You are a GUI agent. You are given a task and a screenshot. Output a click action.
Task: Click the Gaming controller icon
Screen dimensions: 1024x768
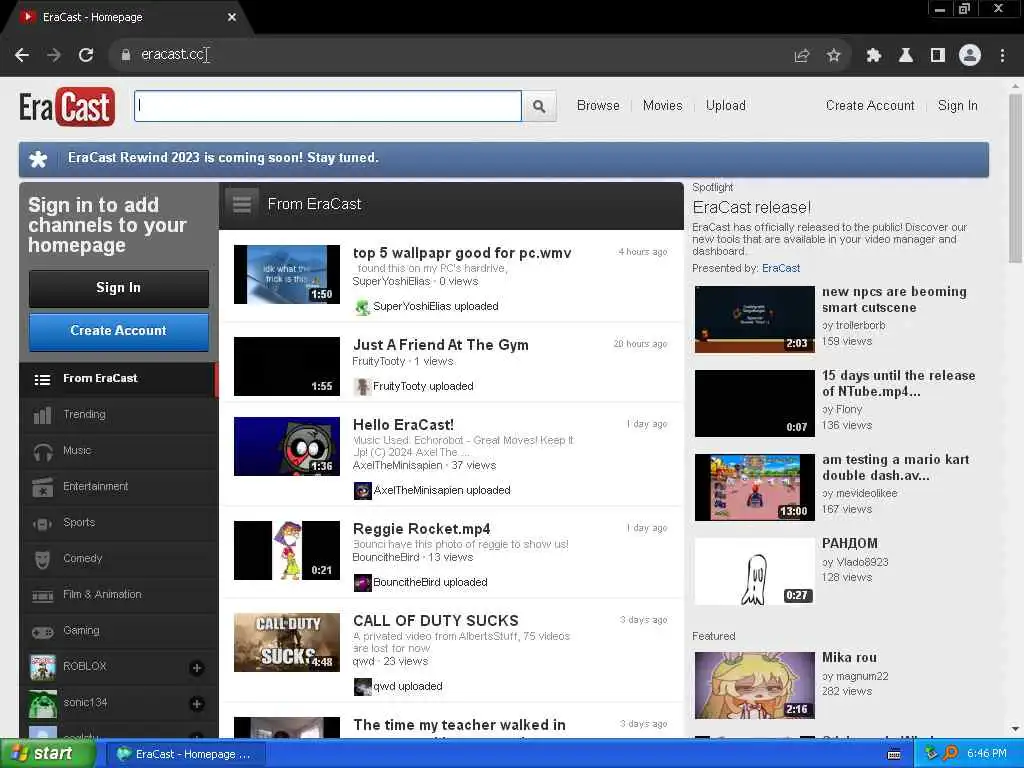[42, 632]
